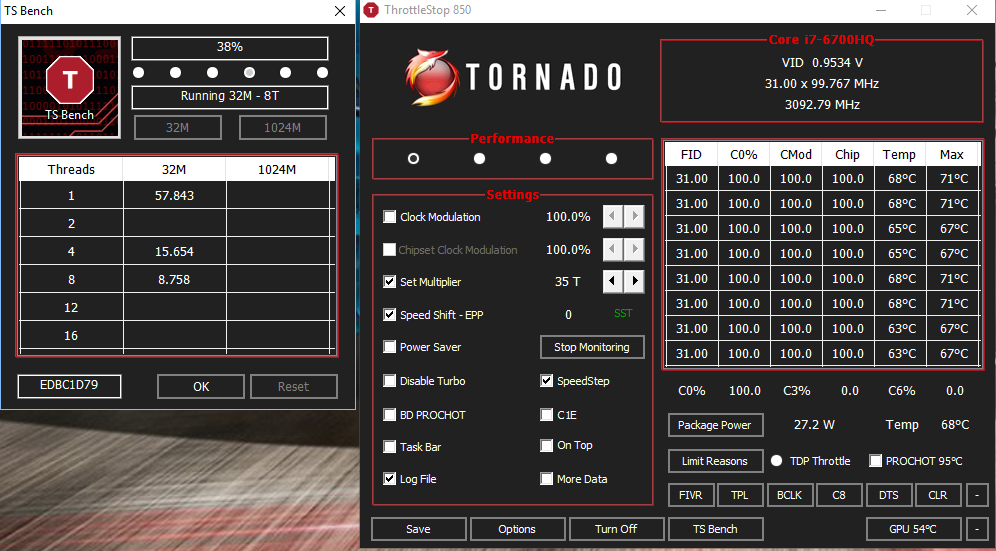
Task: Click minus button beside GPU temperature
Action: (x=978, y=529)
